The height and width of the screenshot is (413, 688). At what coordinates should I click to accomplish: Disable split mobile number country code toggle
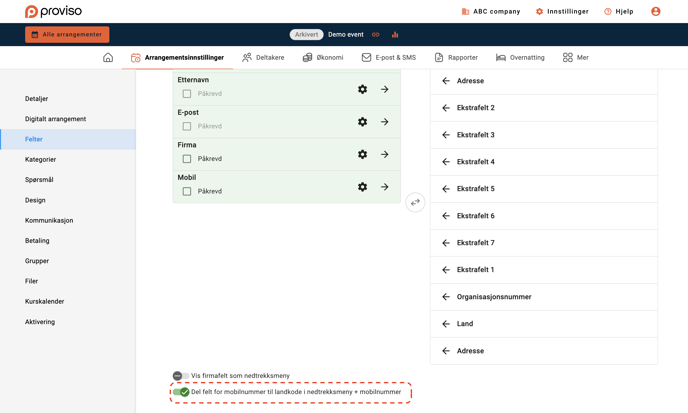coord(181,392)
